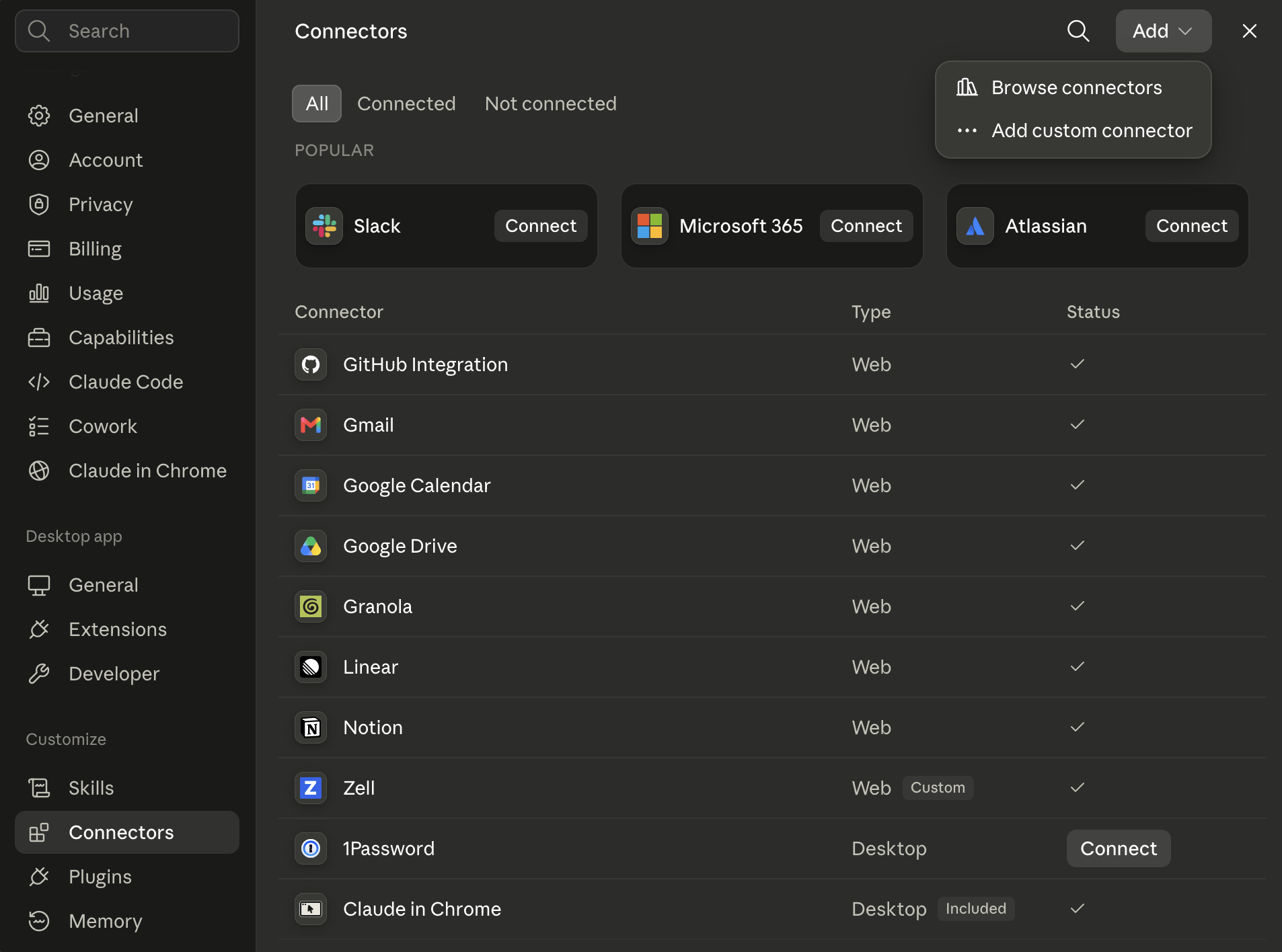Open General settings gear in sidebar

(x=39, y=116)
